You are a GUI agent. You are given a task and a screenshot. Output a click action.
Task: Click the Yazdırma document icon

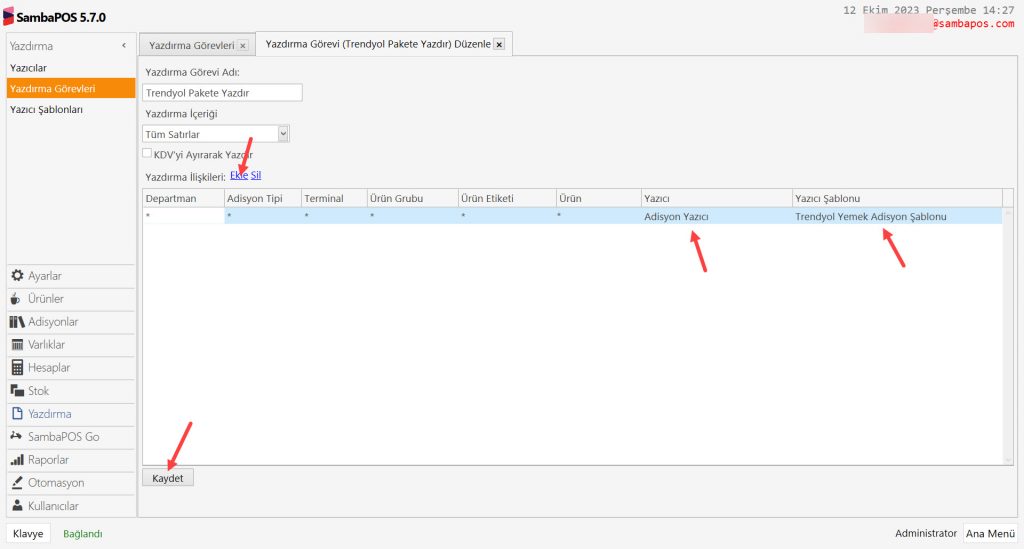[x=18, y=413]
